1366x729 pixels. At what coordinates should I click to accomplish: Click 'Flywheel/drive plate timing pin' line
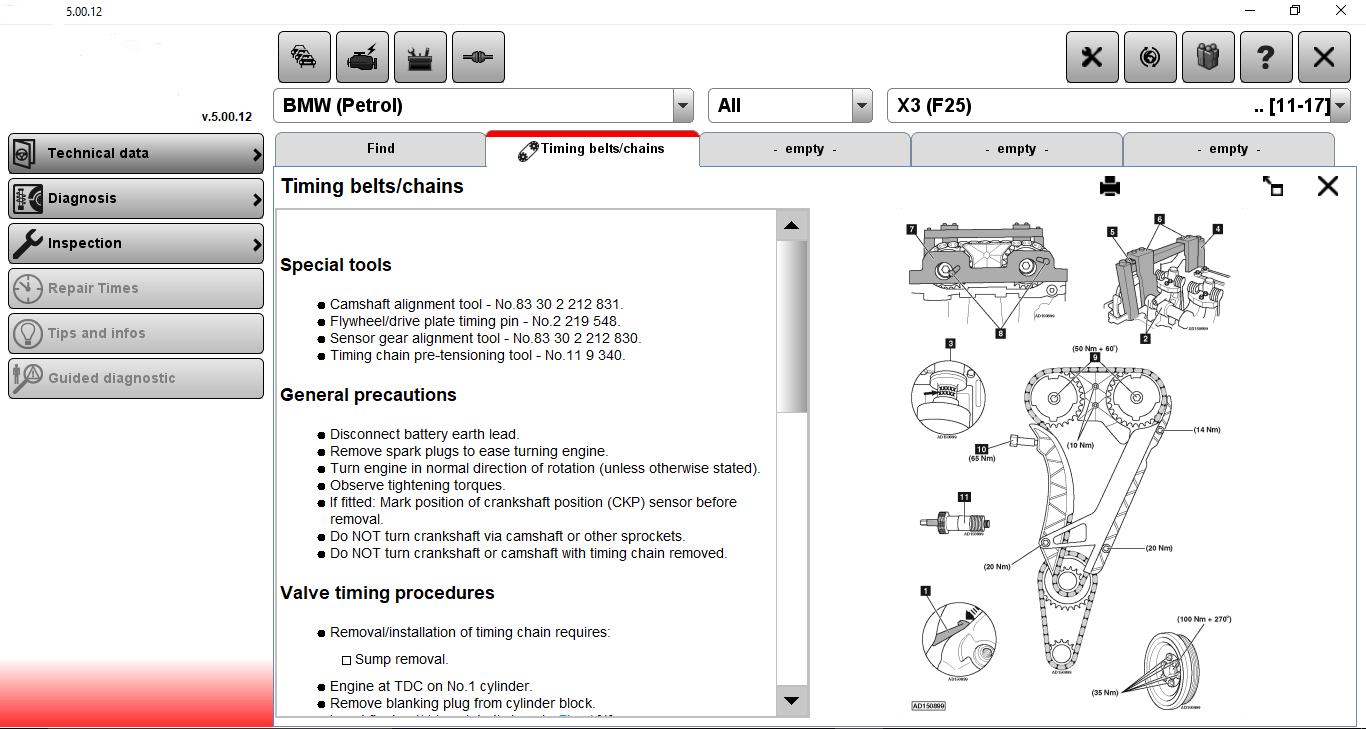[475, 321]
